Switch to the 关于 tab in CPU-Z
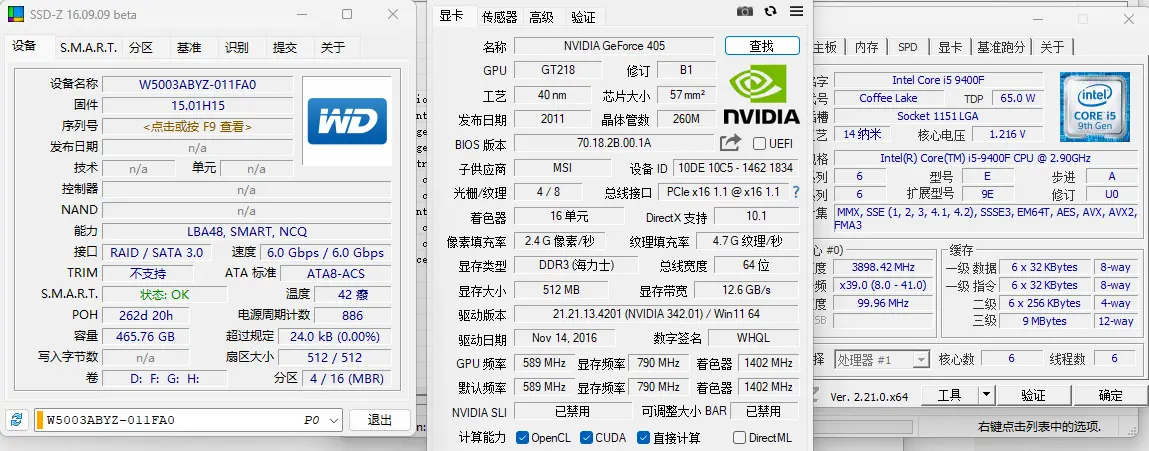Viewport: 1149px width, 451px height. point(1052,47)
